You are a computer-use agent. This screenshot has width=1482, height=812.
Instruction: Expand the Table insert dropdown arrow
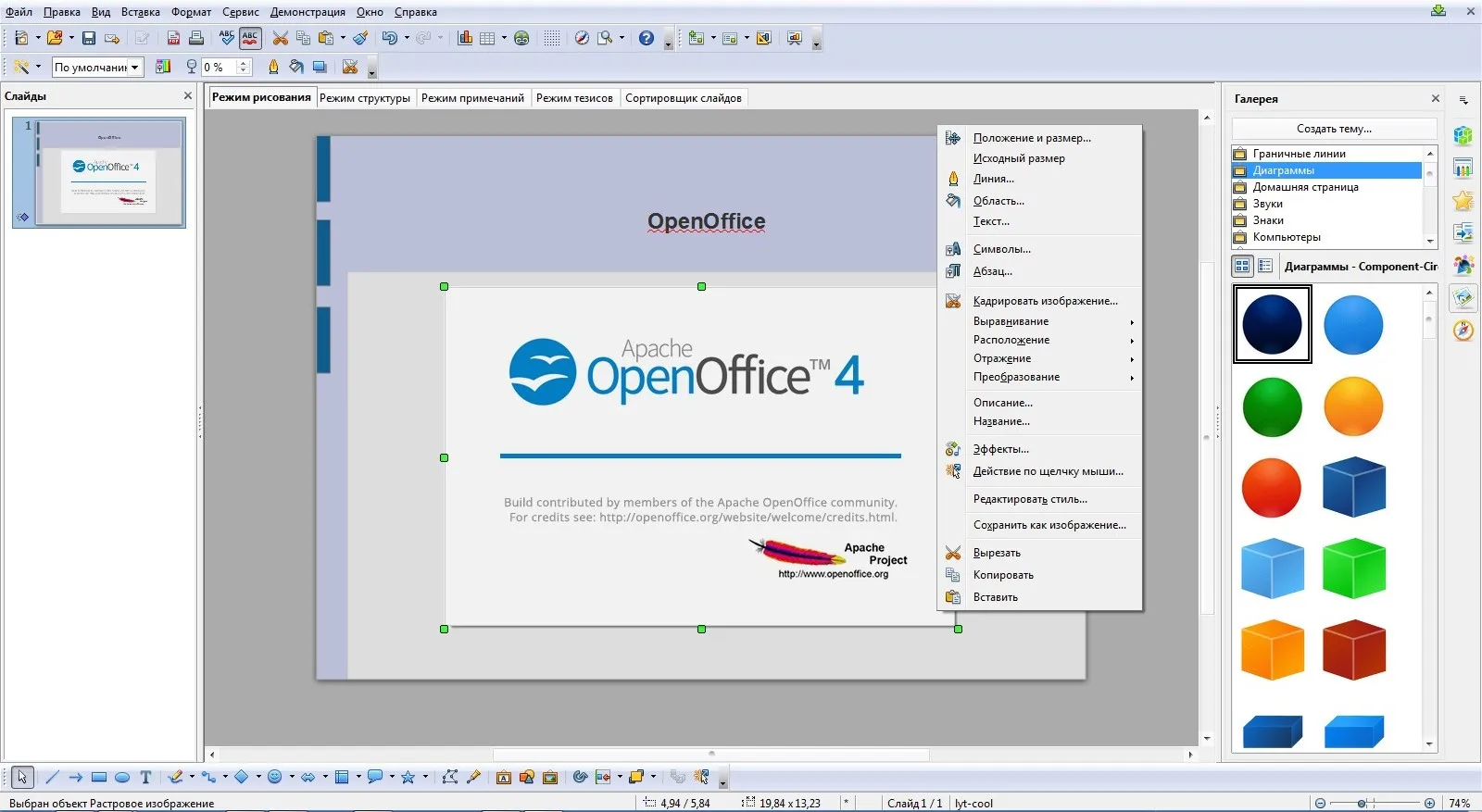tap(504, 38)
